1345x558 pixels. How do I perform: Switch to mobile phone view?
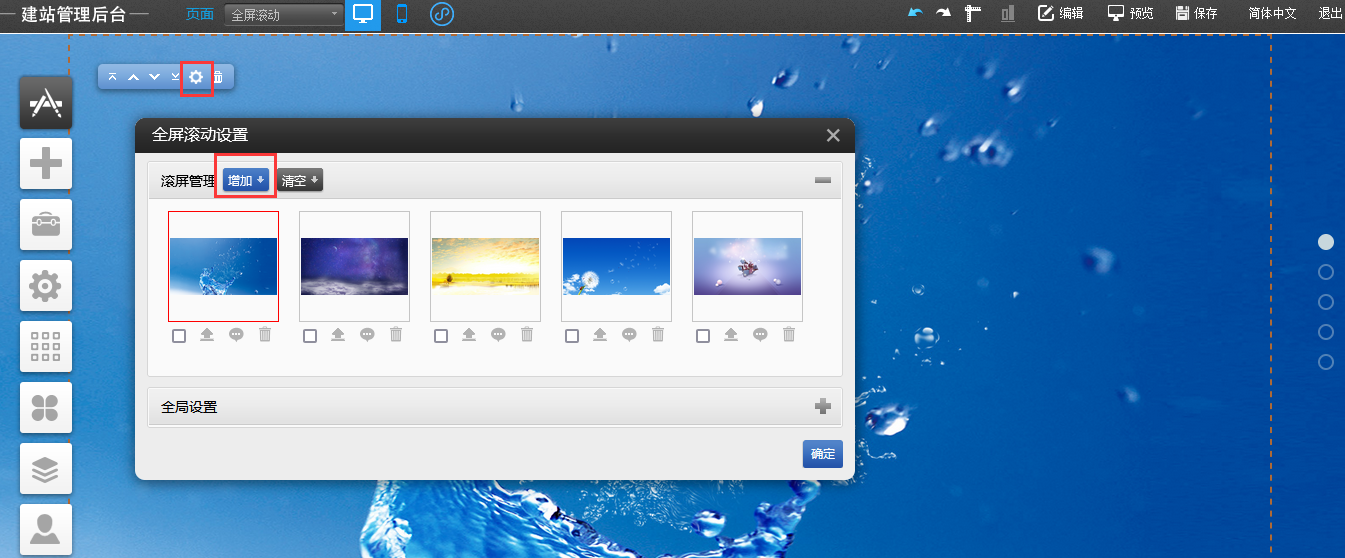point(402,14)
